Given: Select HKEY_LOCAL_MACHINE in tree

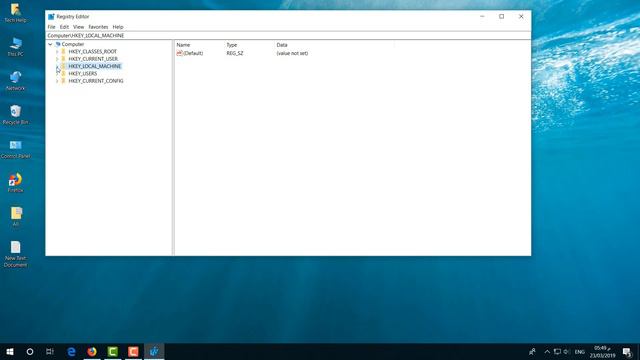Looking at the screenshot, I should point(95,66).
